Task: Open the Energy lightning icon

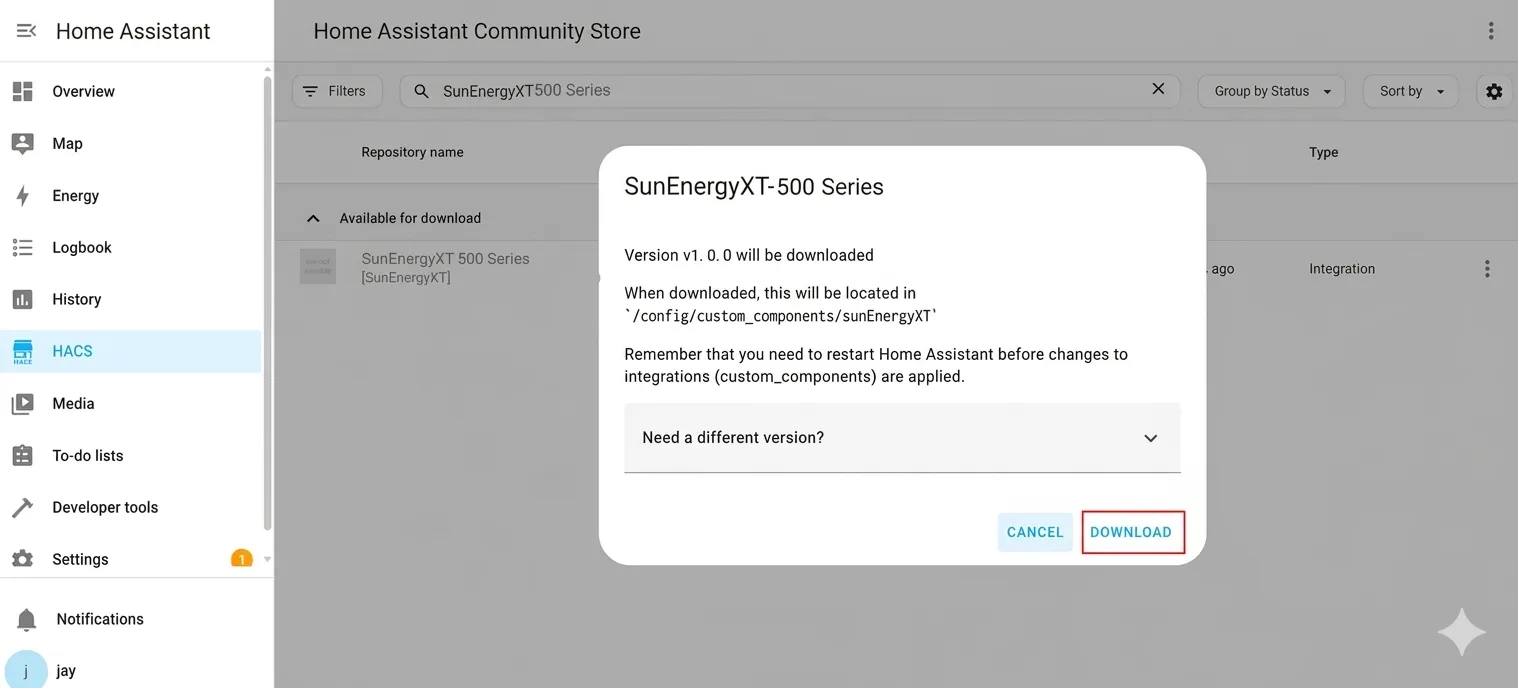Action: pyautogui.click(x=23, y=196)
